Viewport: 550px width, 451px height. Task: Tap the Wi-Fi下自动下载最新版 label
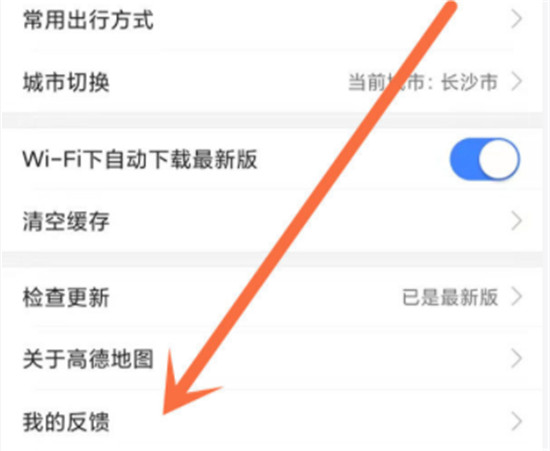[140, 159]
